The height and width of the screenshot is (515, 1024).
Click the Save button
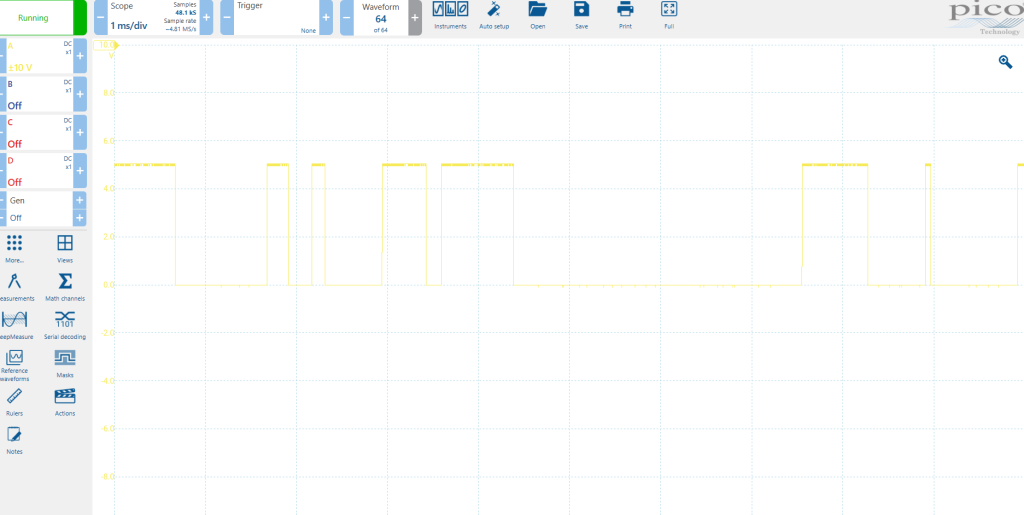[581, 13]
